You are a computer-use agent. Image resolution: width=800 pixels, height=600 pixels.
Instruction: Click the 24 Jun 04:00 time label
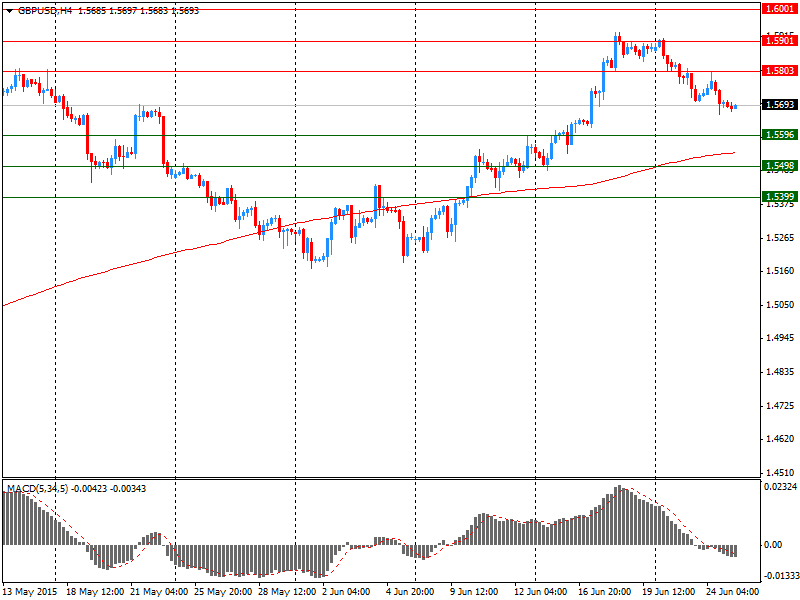coord(733,592)
